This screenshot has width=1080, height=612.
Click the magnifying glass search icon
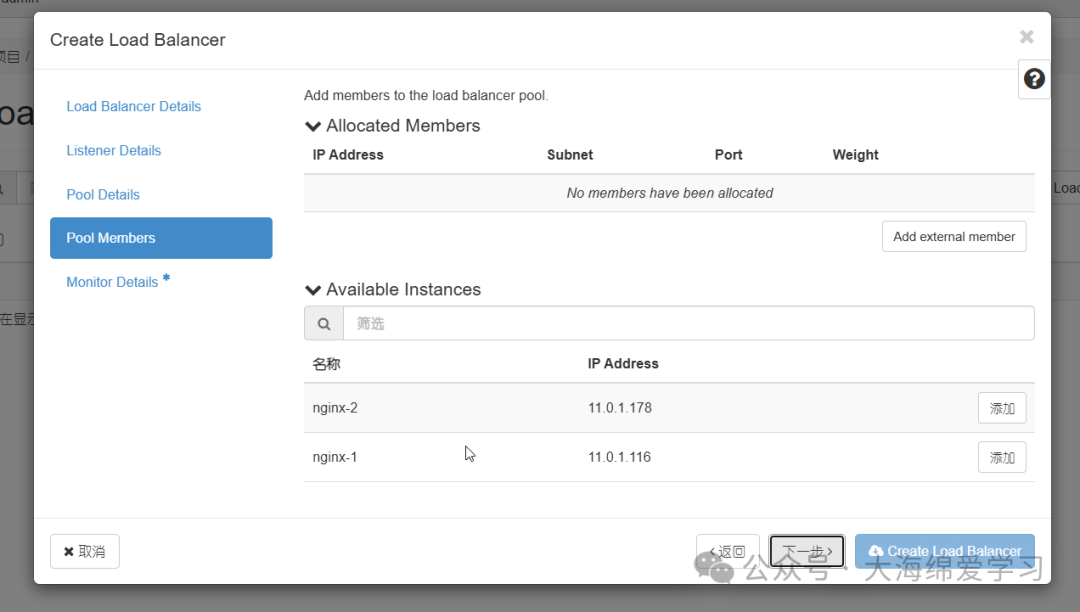(323, 322)
